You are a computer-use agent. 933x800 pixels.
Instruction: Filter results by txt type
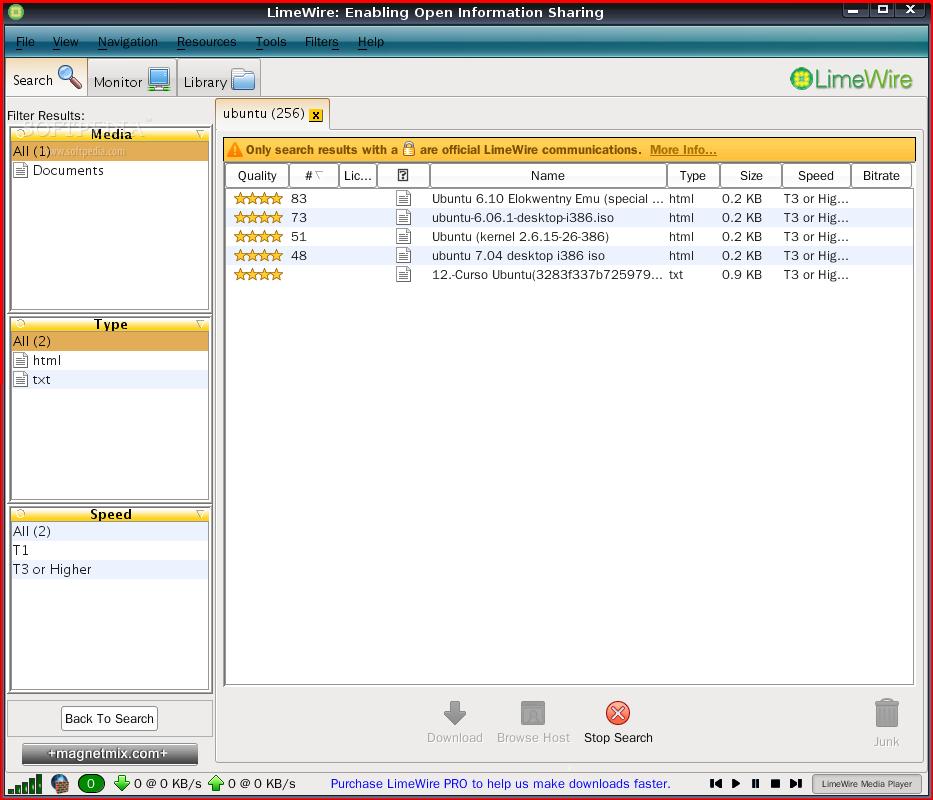point(110,379)
